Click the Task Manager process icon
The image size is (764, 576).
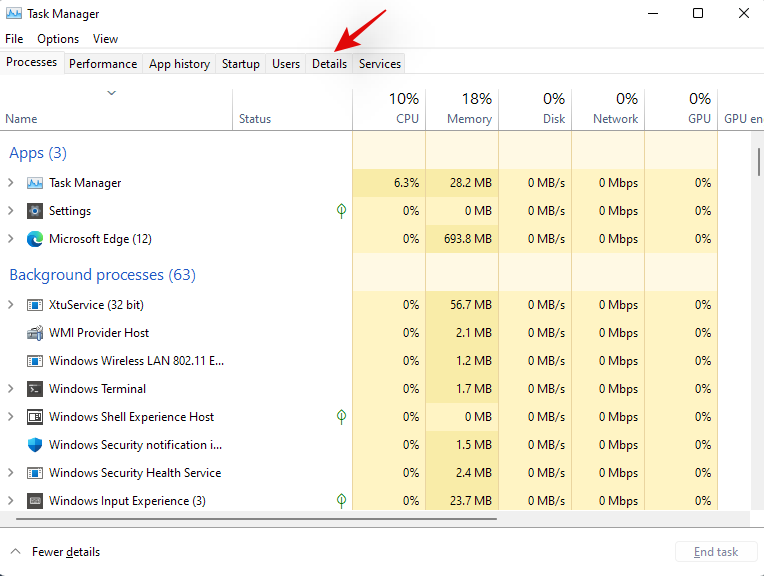[35, 183]
